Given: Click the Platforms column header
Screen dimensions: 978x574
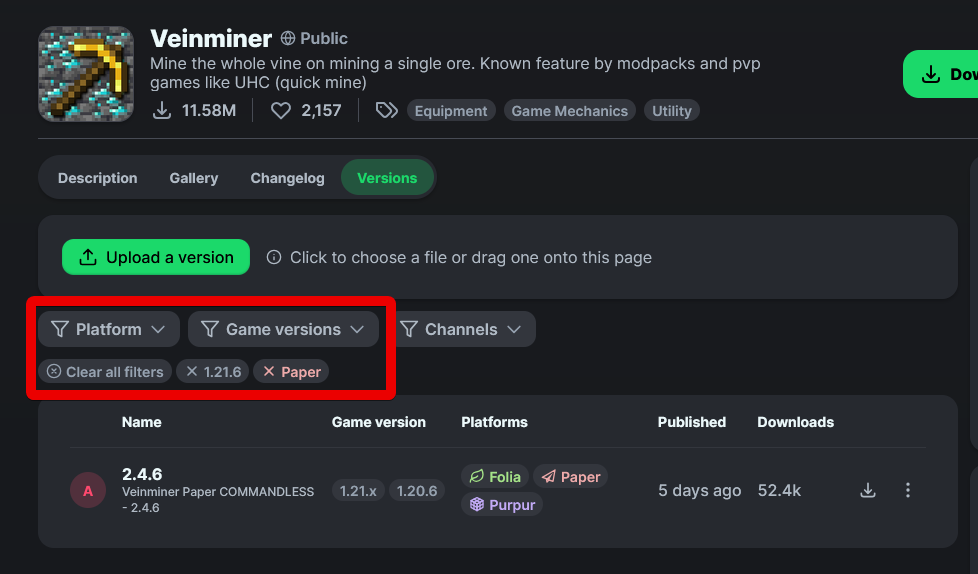Looking at the screenshot, I should [x=495, y=422].
